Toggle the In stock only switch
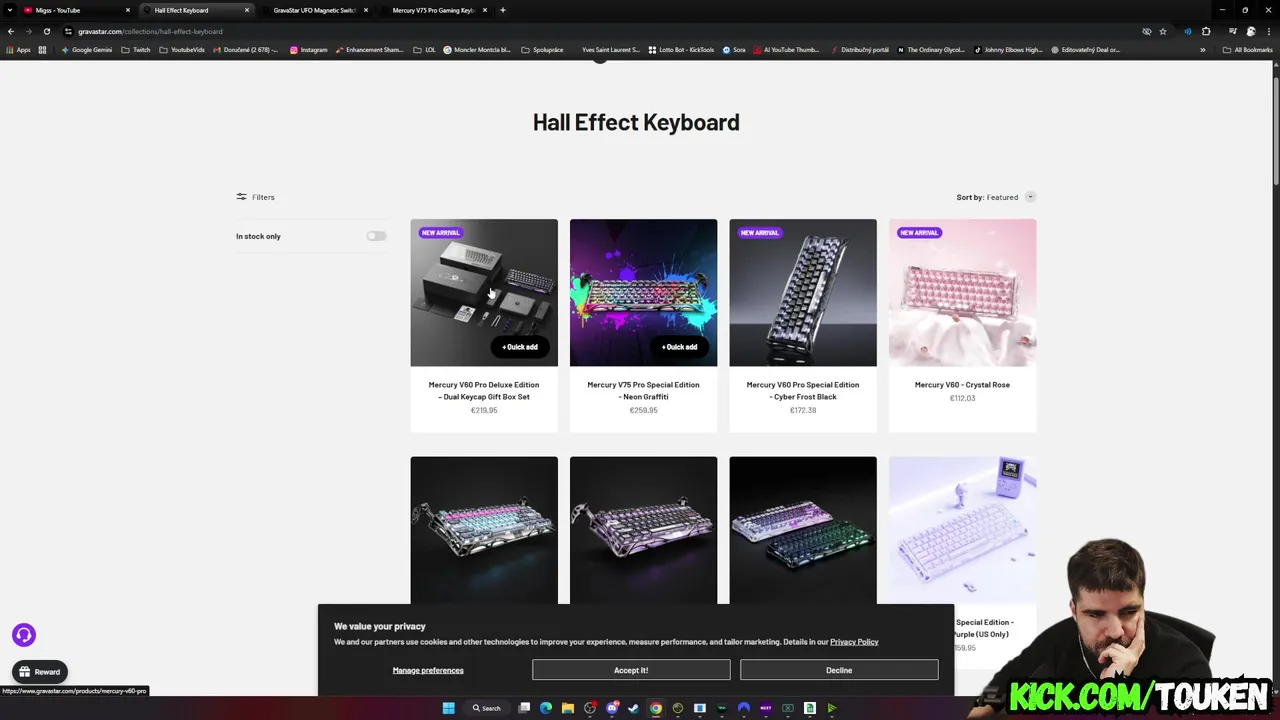 pos(376,236)
